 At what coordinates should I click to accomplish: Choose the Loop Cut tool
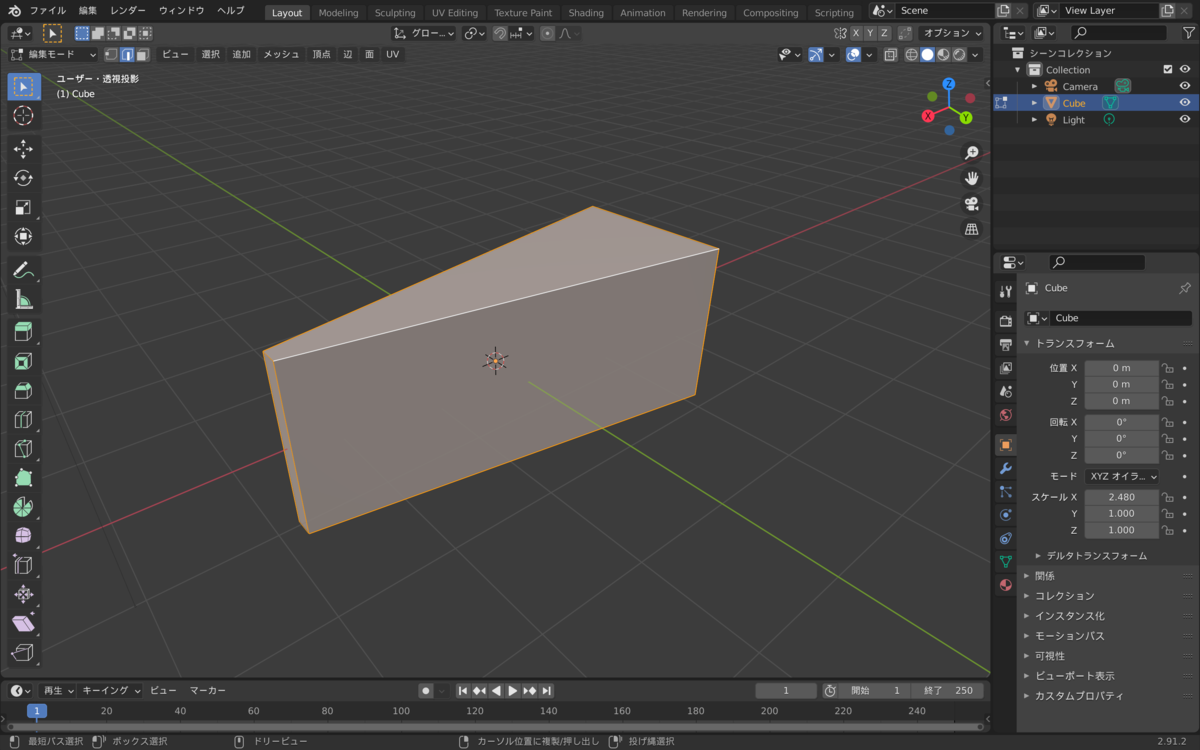24,419
